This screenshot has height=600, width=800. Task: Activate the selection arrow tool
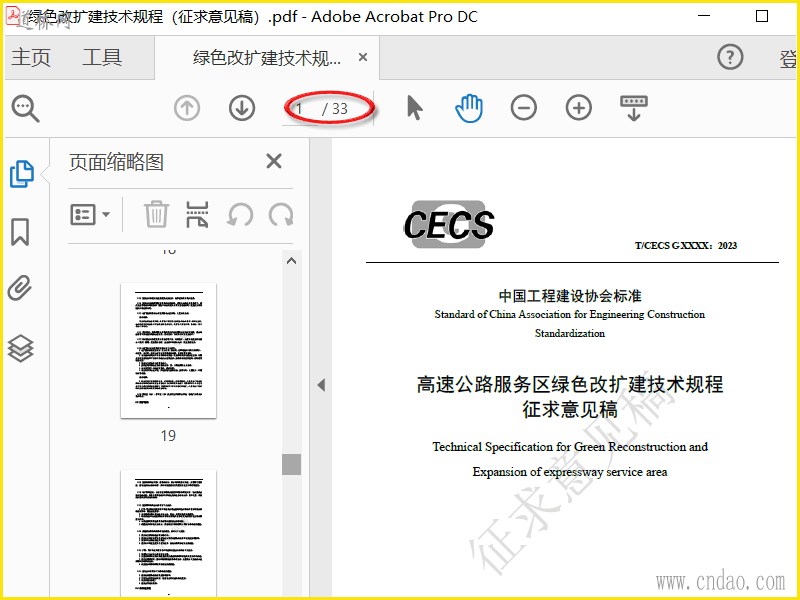pyautogui.click(x=415, y=108)
